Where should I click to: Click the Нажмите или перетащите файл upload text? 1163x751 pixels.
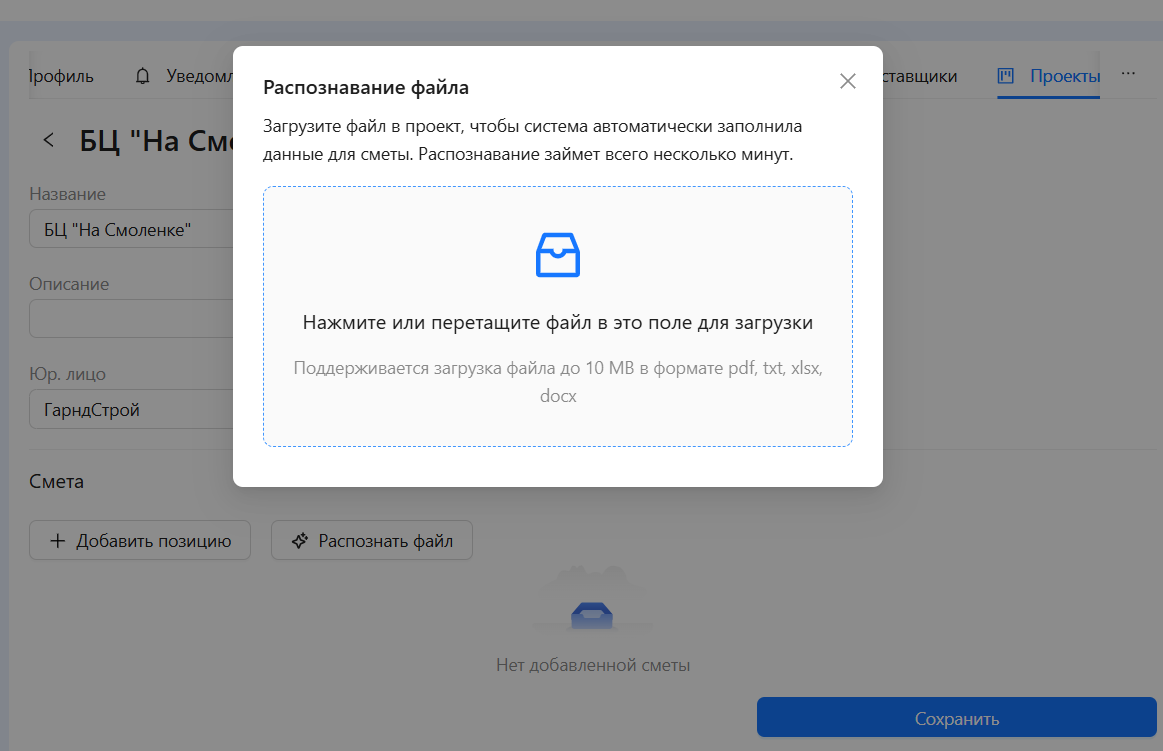558,322
